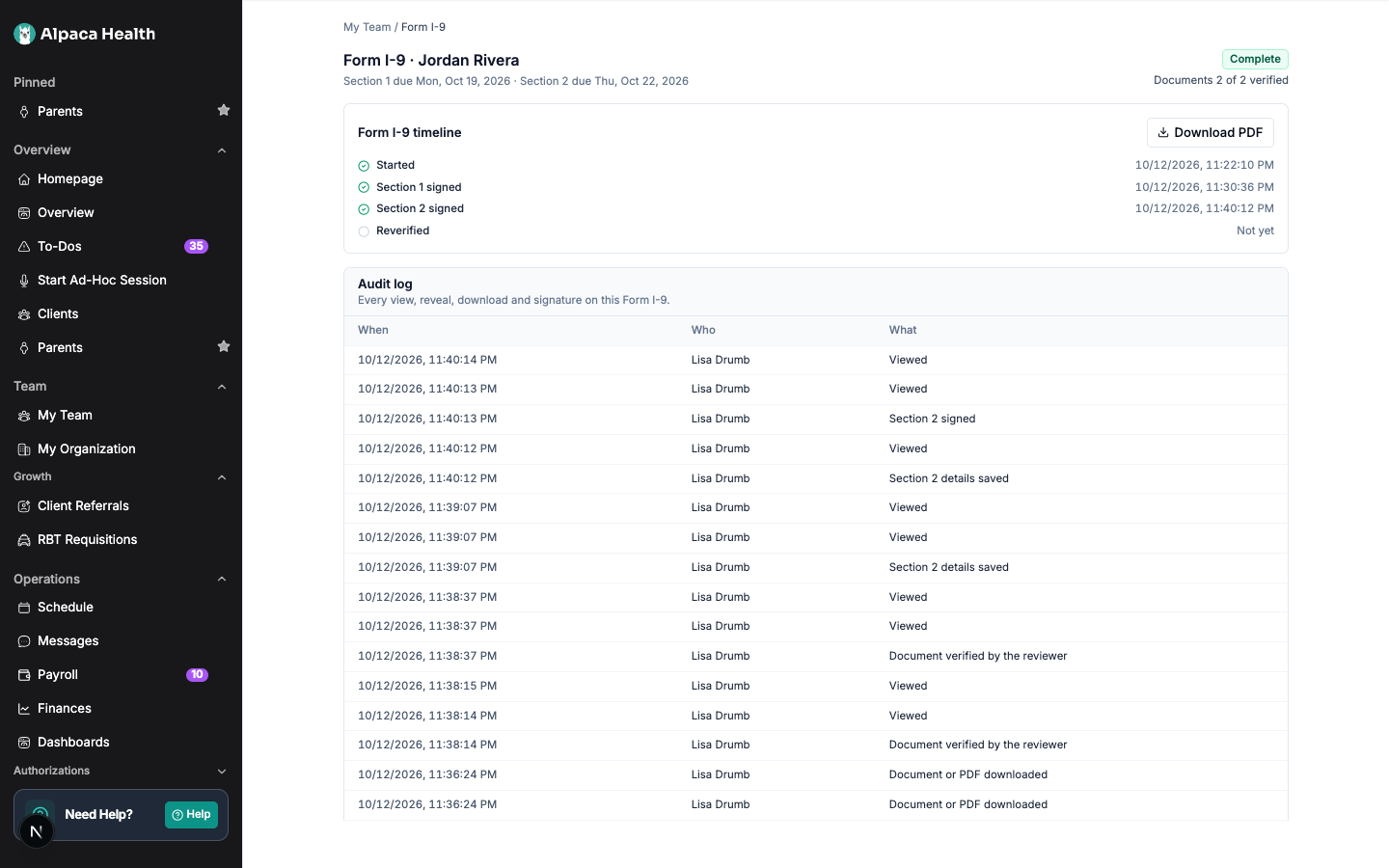Click the My Organization building icon
Image resolution: width=1389 pixels, height=868 pixels.
click(24, 449)
